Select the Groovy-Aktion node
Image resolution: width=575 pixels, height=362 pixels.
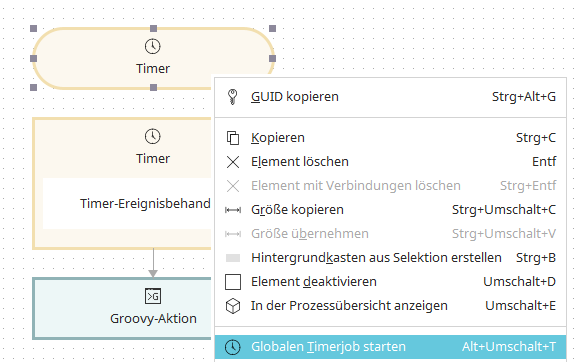click(122, 308)
